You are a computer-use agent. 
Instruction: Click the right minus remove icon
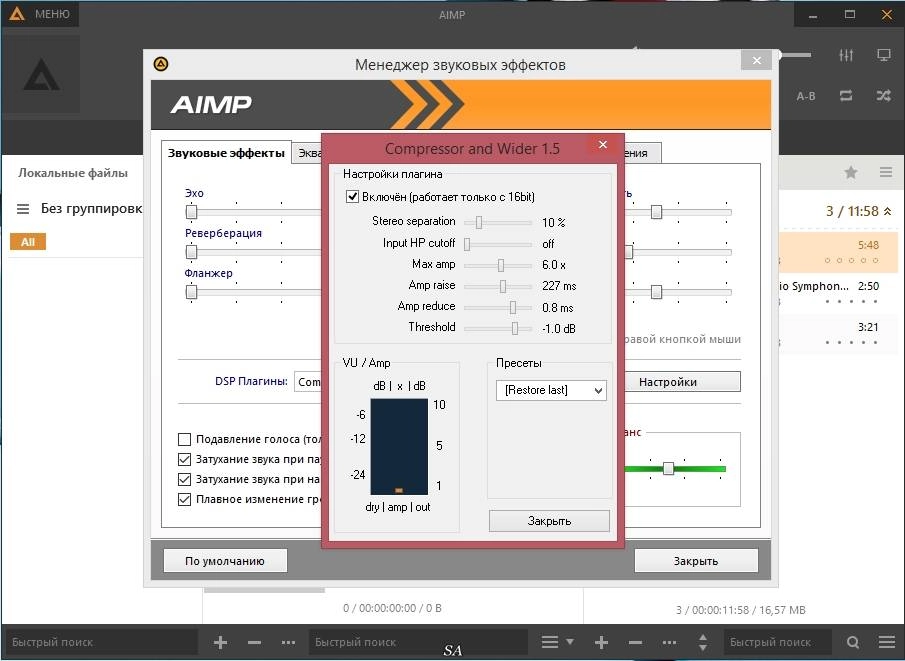tap(635, 642)
